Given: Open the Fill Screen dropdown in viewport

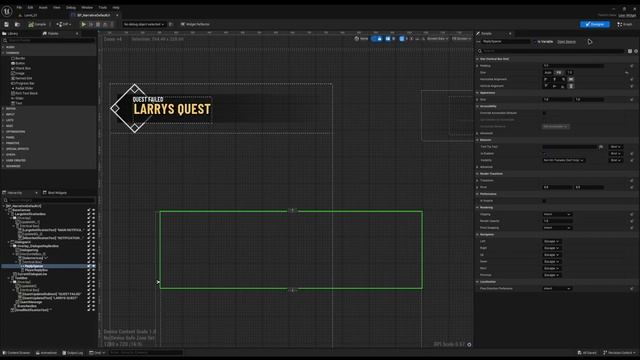Looking at the screenshot, I should click(x=461, y=39).
